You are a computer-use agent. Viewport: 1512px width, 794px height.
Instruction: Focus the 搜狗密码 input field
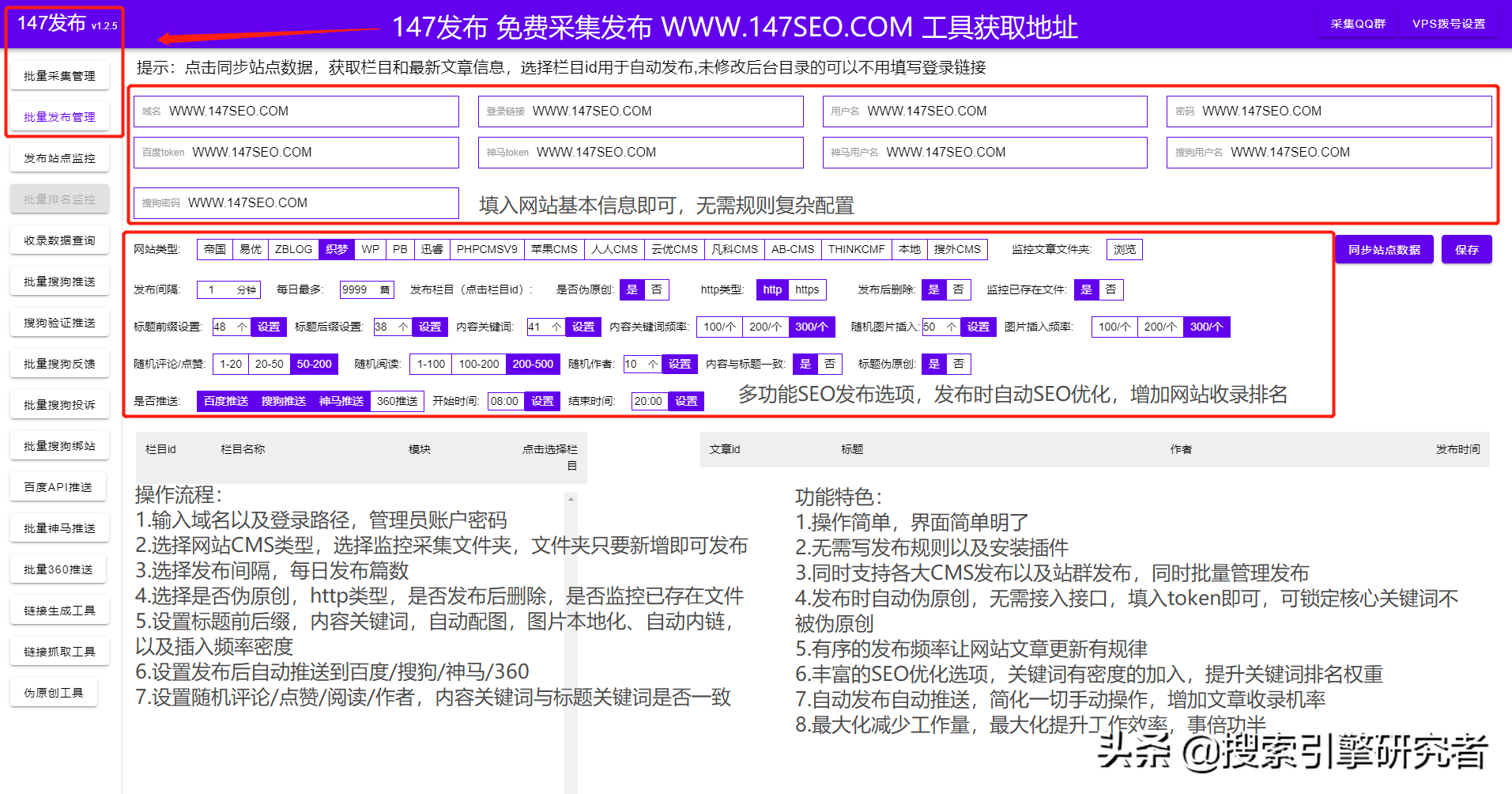[x=296, y=203]
